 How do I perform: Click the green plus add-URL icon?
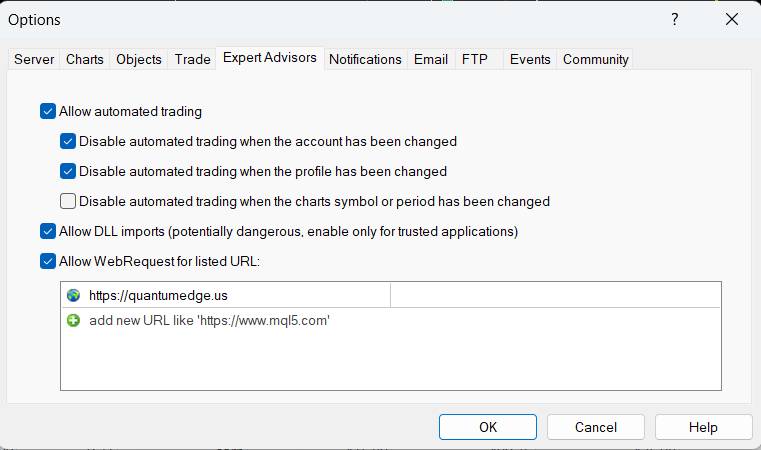click(73, 321)
